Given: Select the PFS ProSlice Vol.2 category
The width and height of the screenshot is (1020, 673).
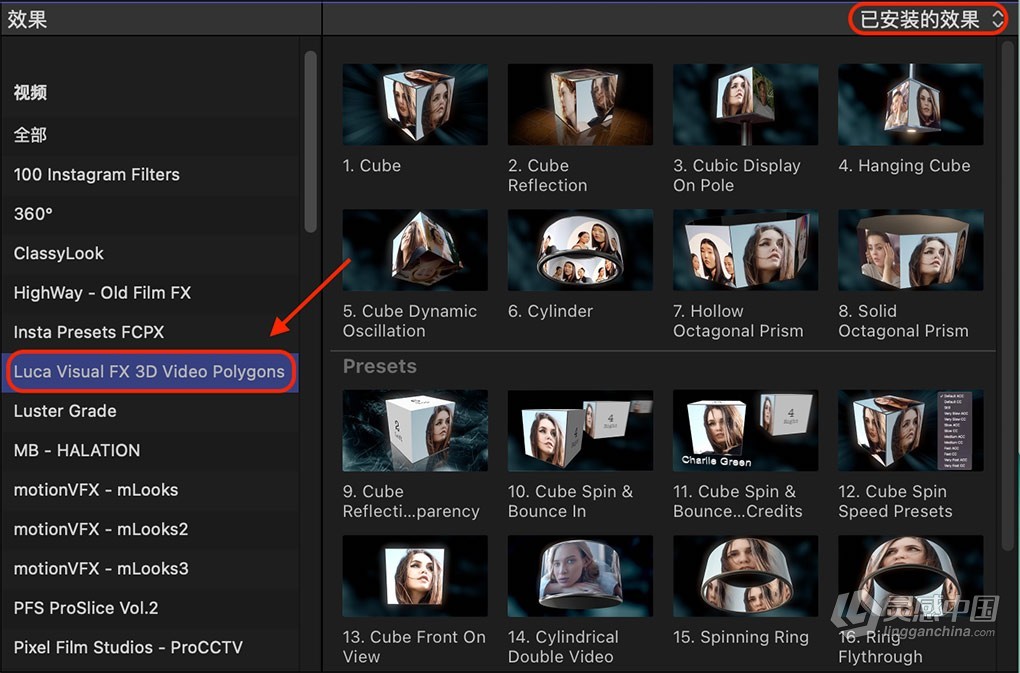Looking at the screenshot, I should 150,608.
